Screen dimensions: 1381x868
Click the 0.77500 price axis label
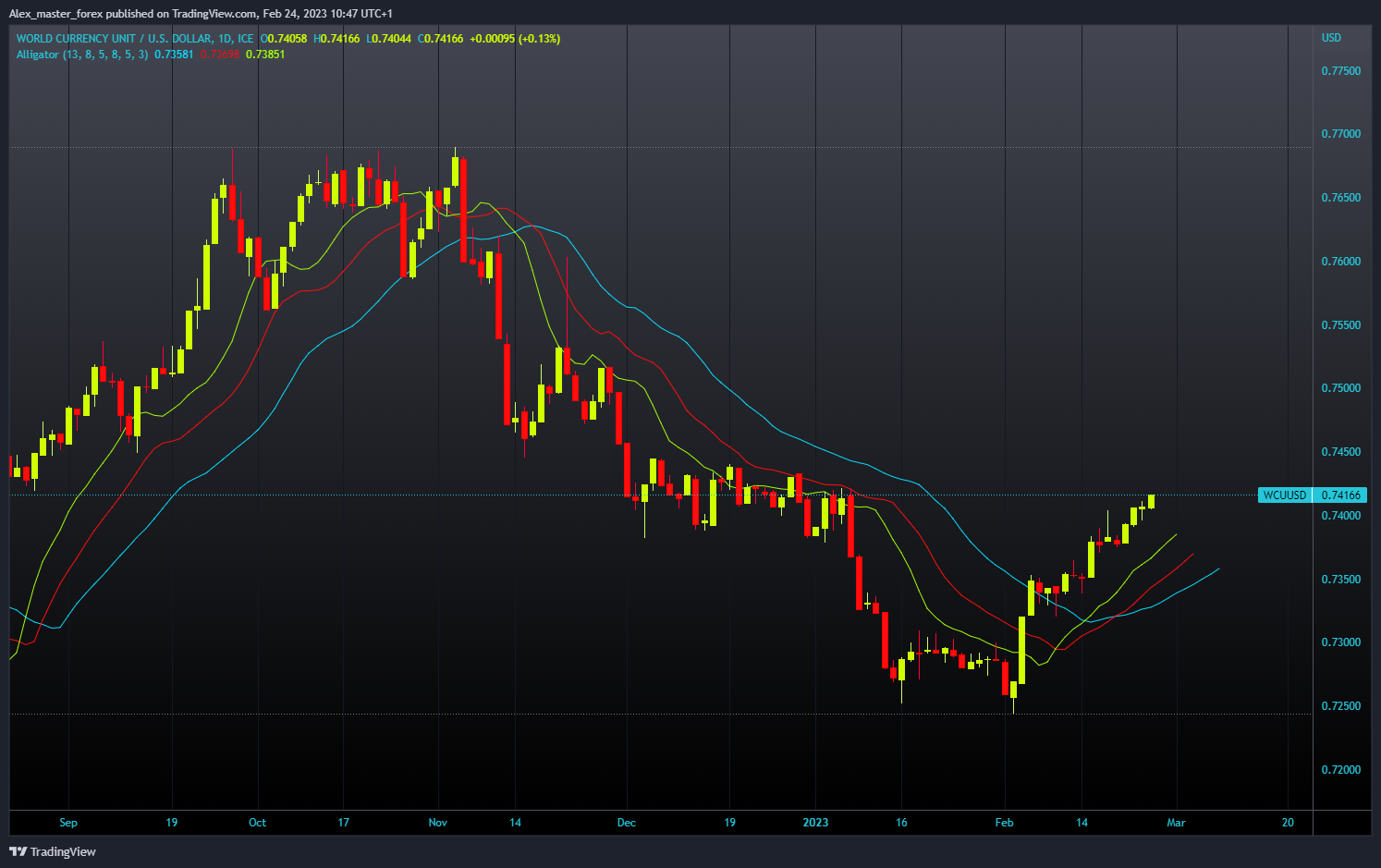pos(1340,71)
